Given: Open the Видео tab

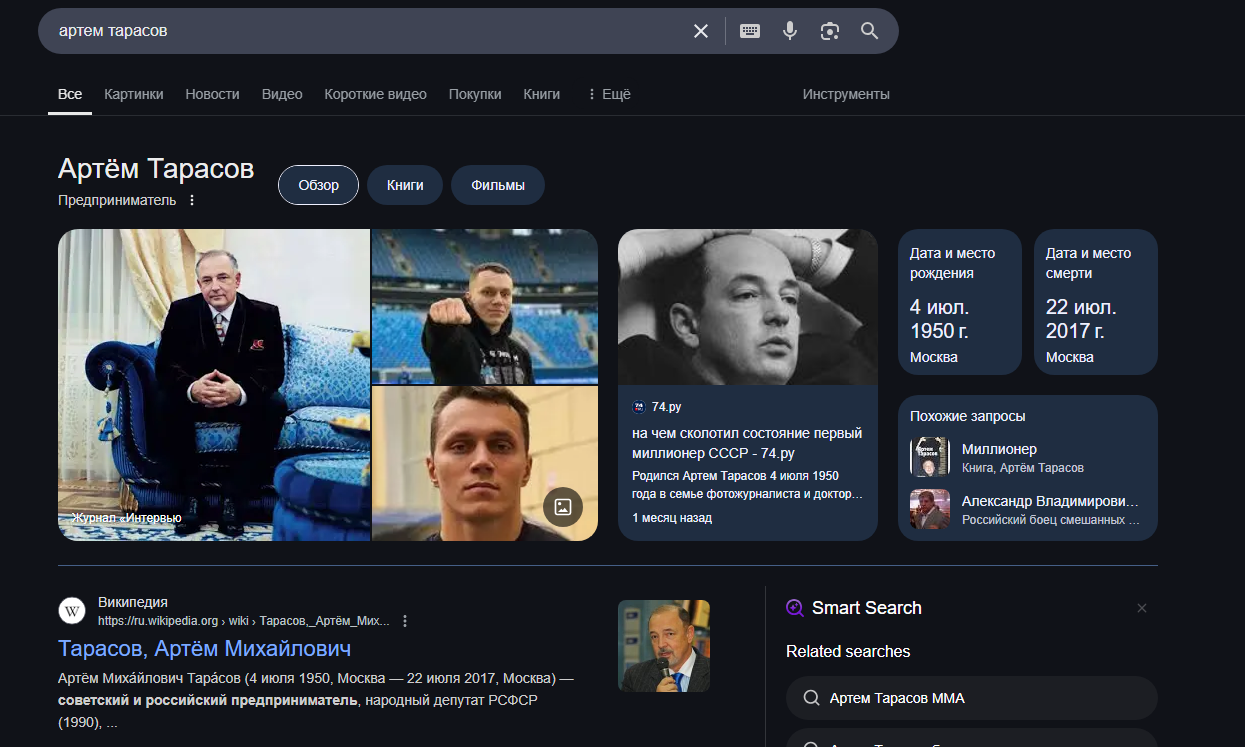Looking at the screenshot, I should 282,94.
